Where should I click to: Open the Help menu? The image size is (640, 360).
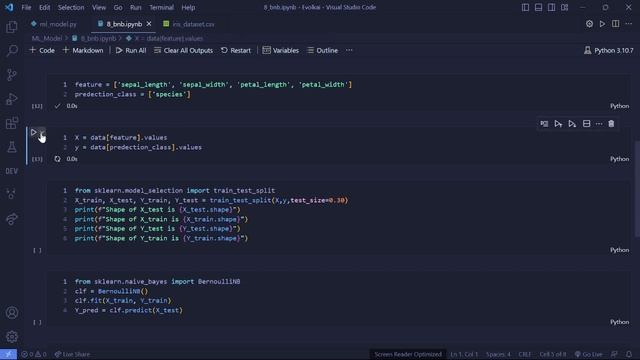coord(188,7)
